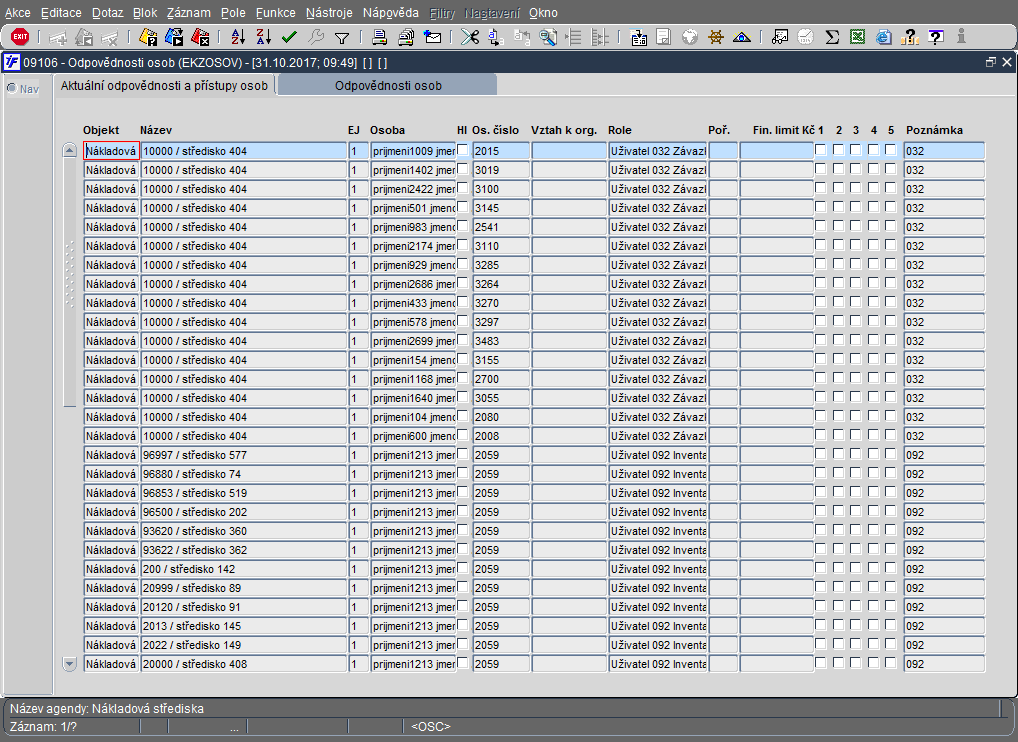Click Název '2013 / středisko 145'

pyautogui.click(x=243, y=626)
